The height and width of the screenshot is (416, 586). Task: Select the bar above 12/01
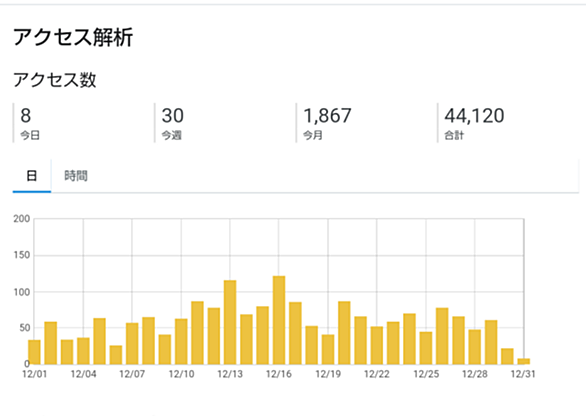(x=34, y=352)
